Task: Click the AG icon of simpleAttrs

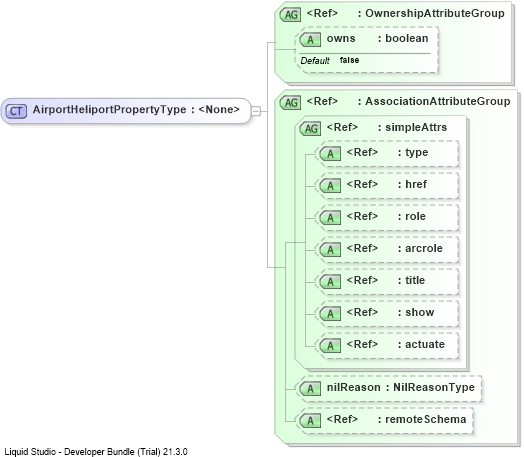Action: (x=310, y=129)
